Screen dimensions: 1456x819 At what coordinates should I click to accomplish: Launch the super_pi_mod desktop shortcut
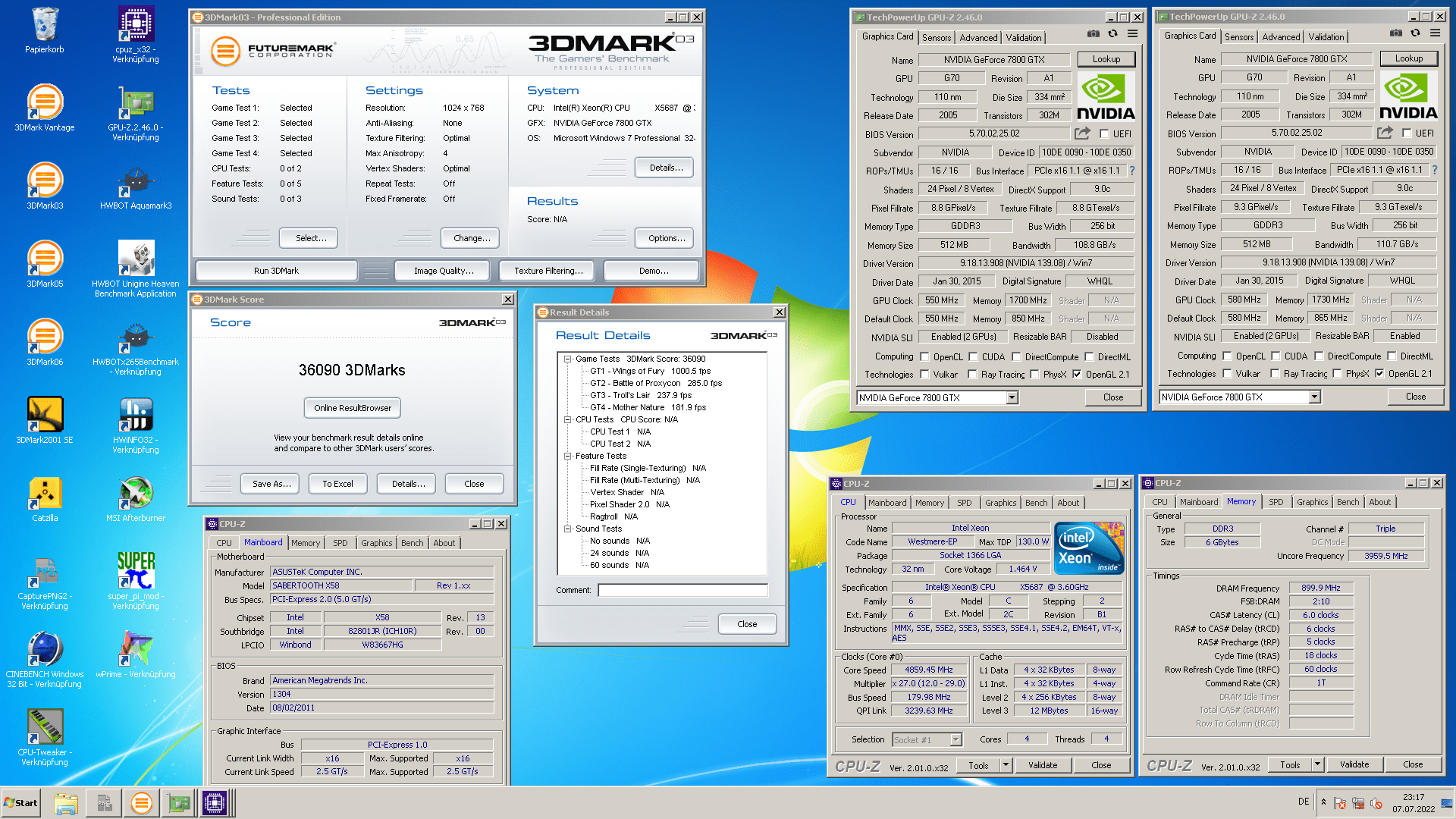pyautogui.click(x=136, y=581)
